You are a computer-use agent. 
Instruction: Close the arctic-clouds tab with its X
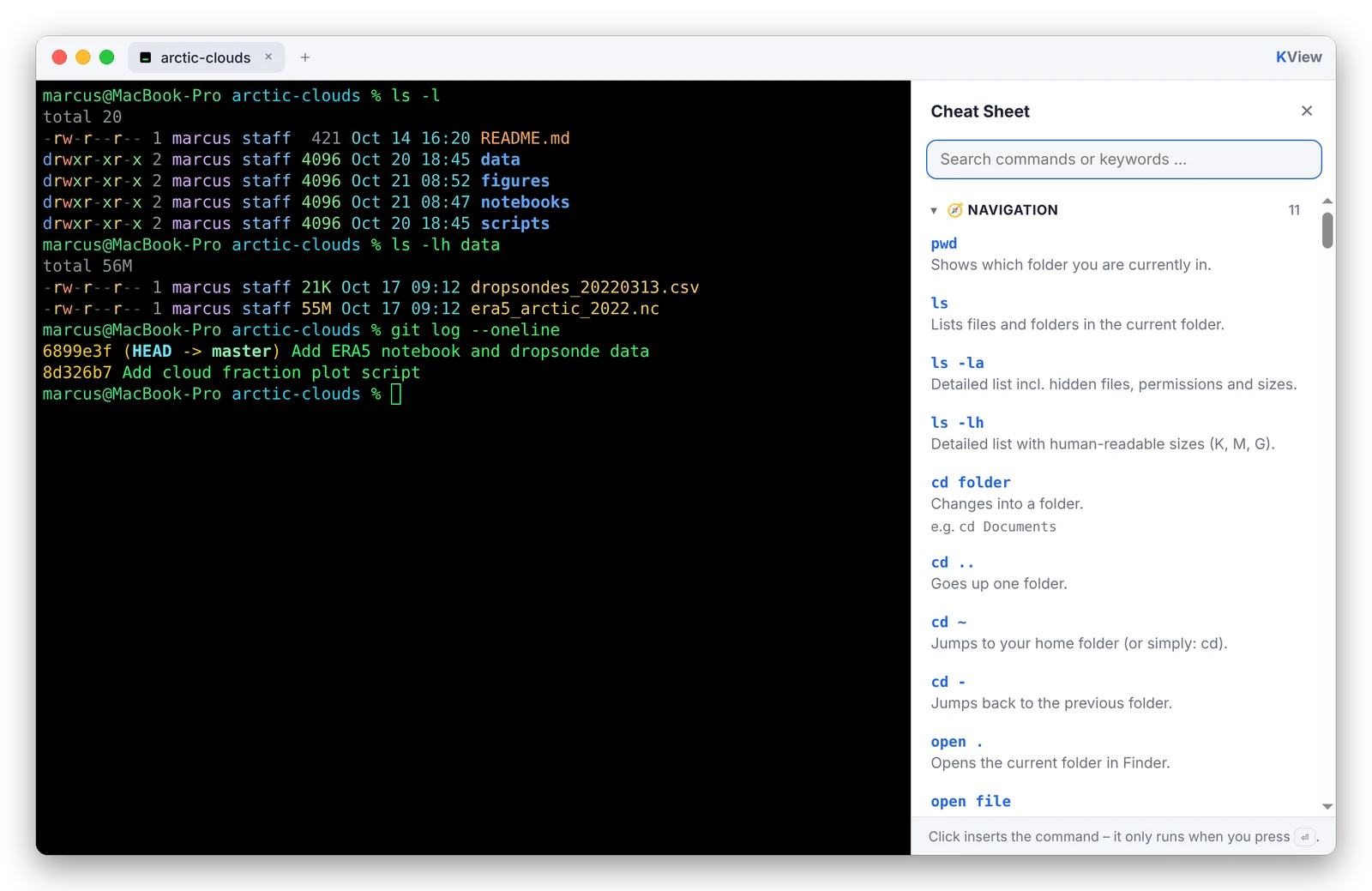[268, 57]
